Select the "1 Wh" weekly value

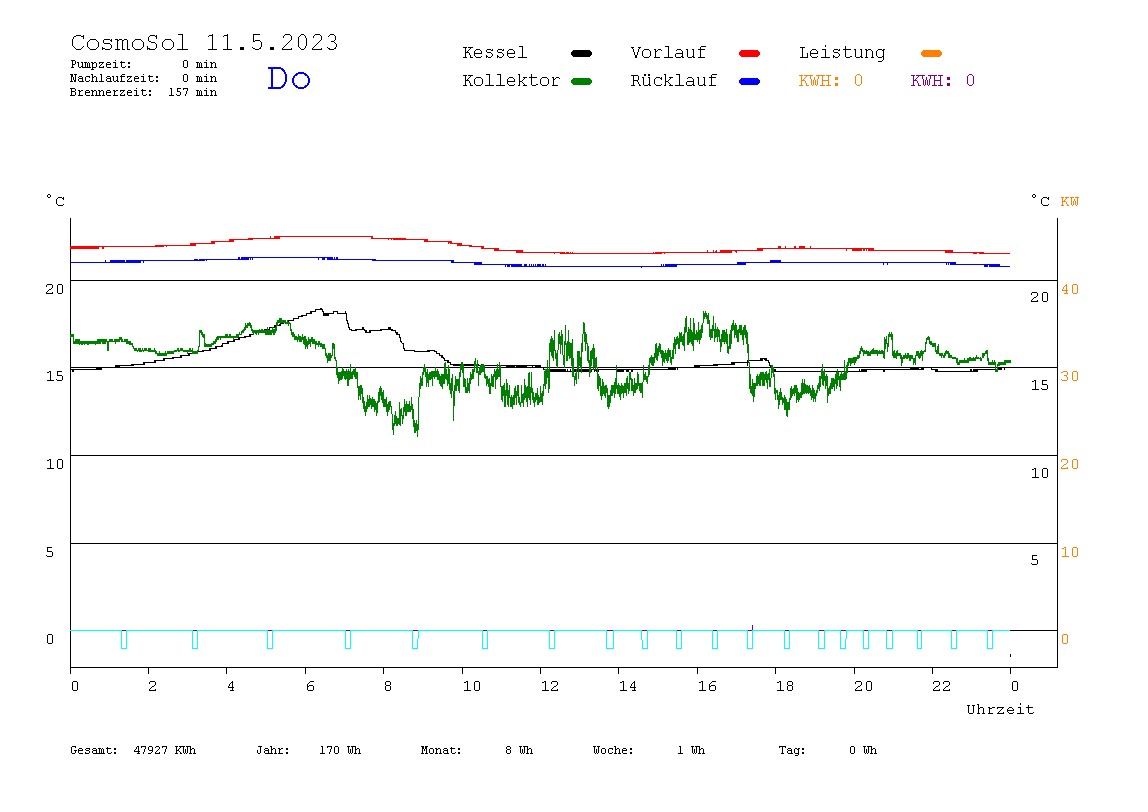(x=691, y=750)
